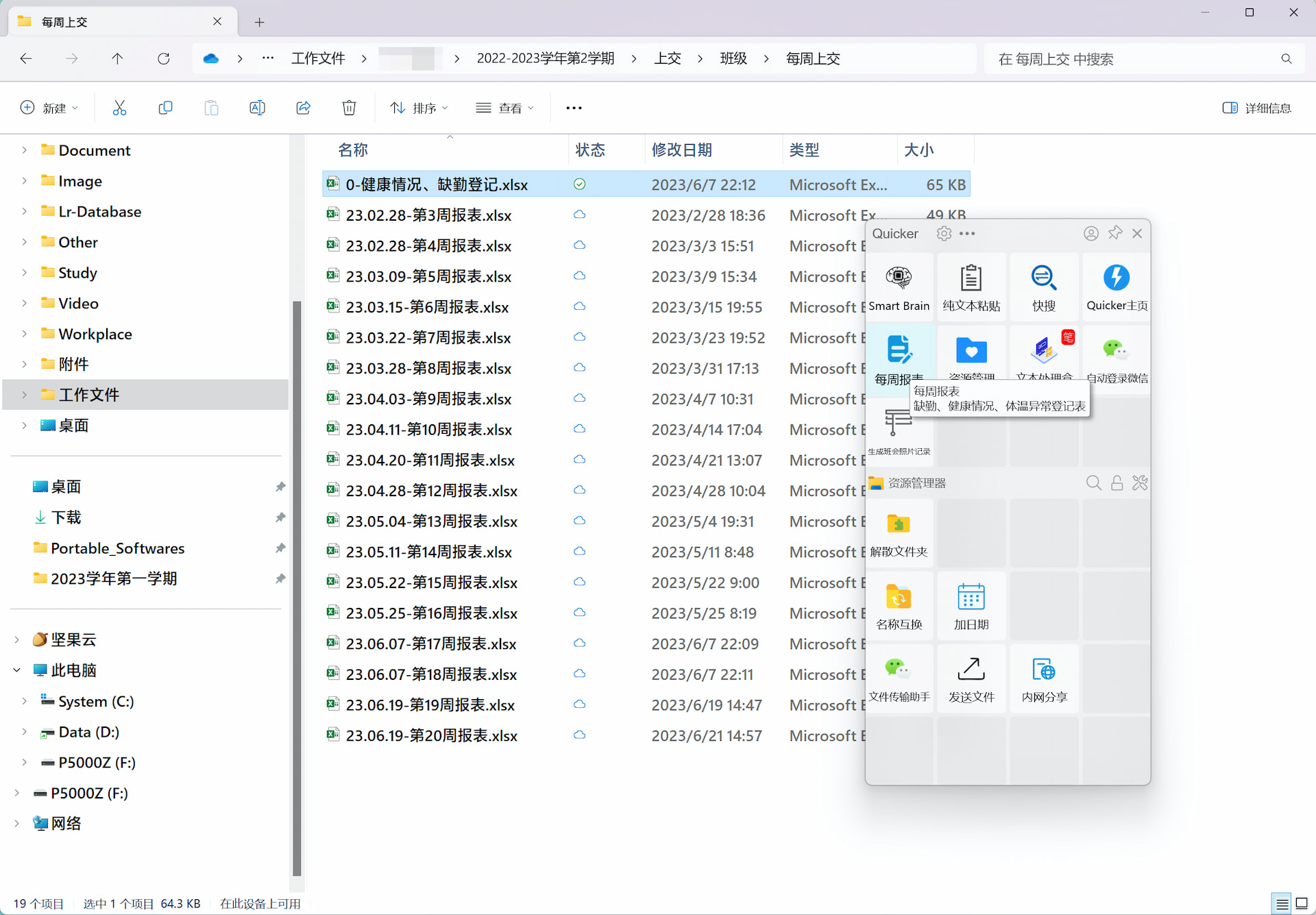Click the Cut scissors icon in toolbar

pos(119,108)
